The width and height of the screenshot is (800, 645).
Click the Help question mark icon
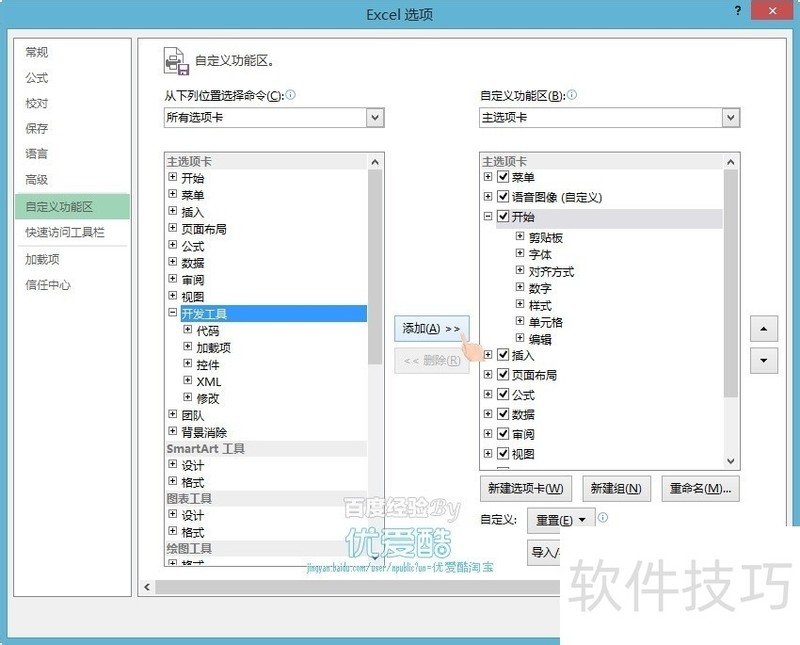coord(738,11)
